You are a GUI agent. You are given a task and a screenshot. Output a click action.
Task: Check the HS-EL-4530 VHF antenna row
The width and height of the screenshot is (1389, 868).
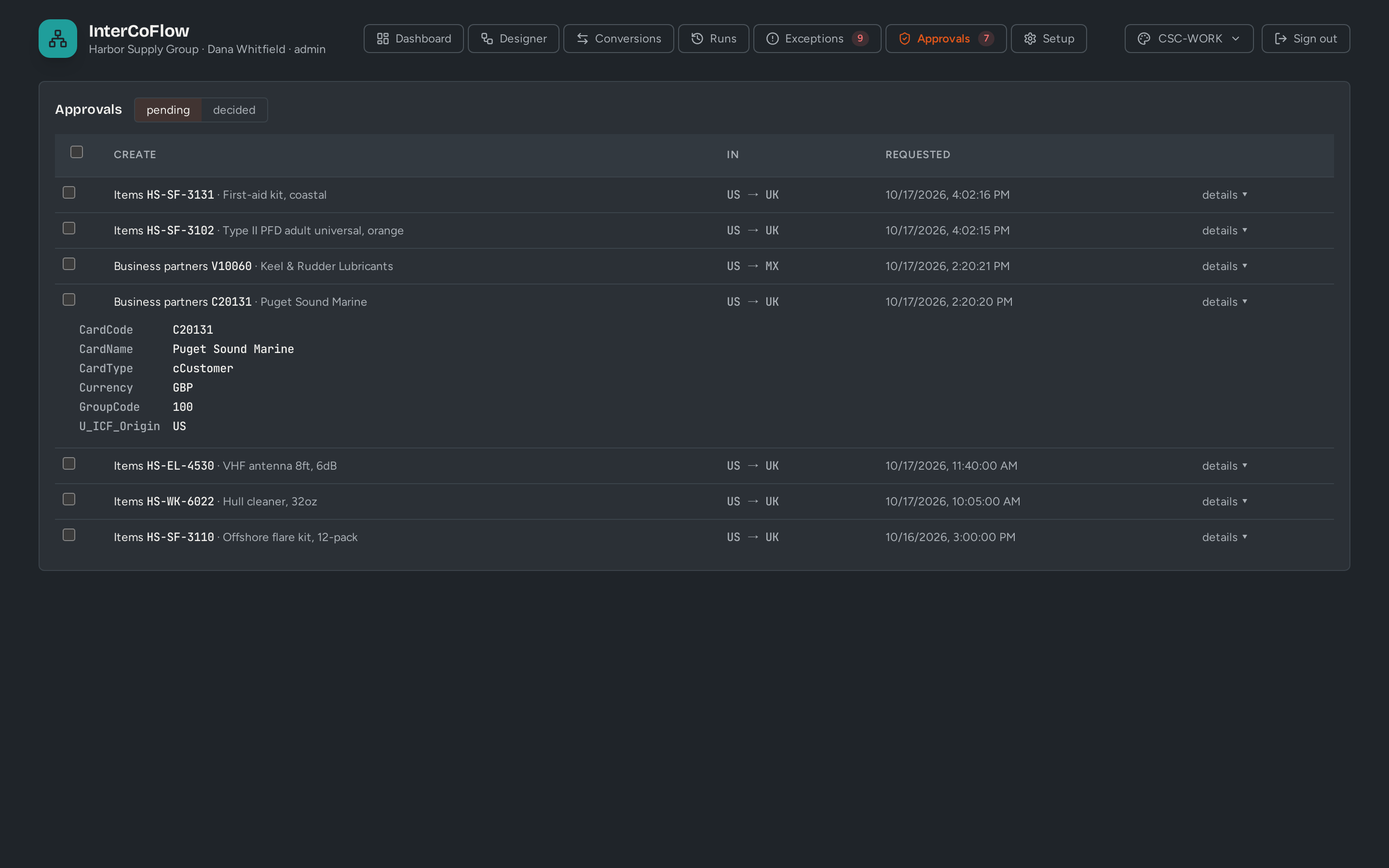click(x=69, y=463)
